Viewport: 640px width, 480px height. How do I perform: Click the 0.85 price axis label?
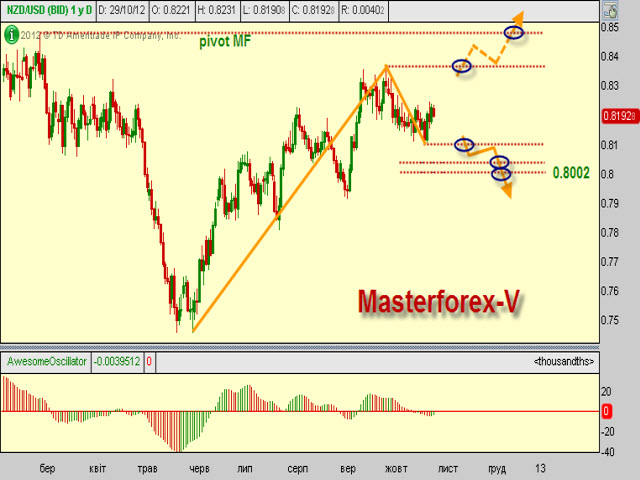(609, 27)
